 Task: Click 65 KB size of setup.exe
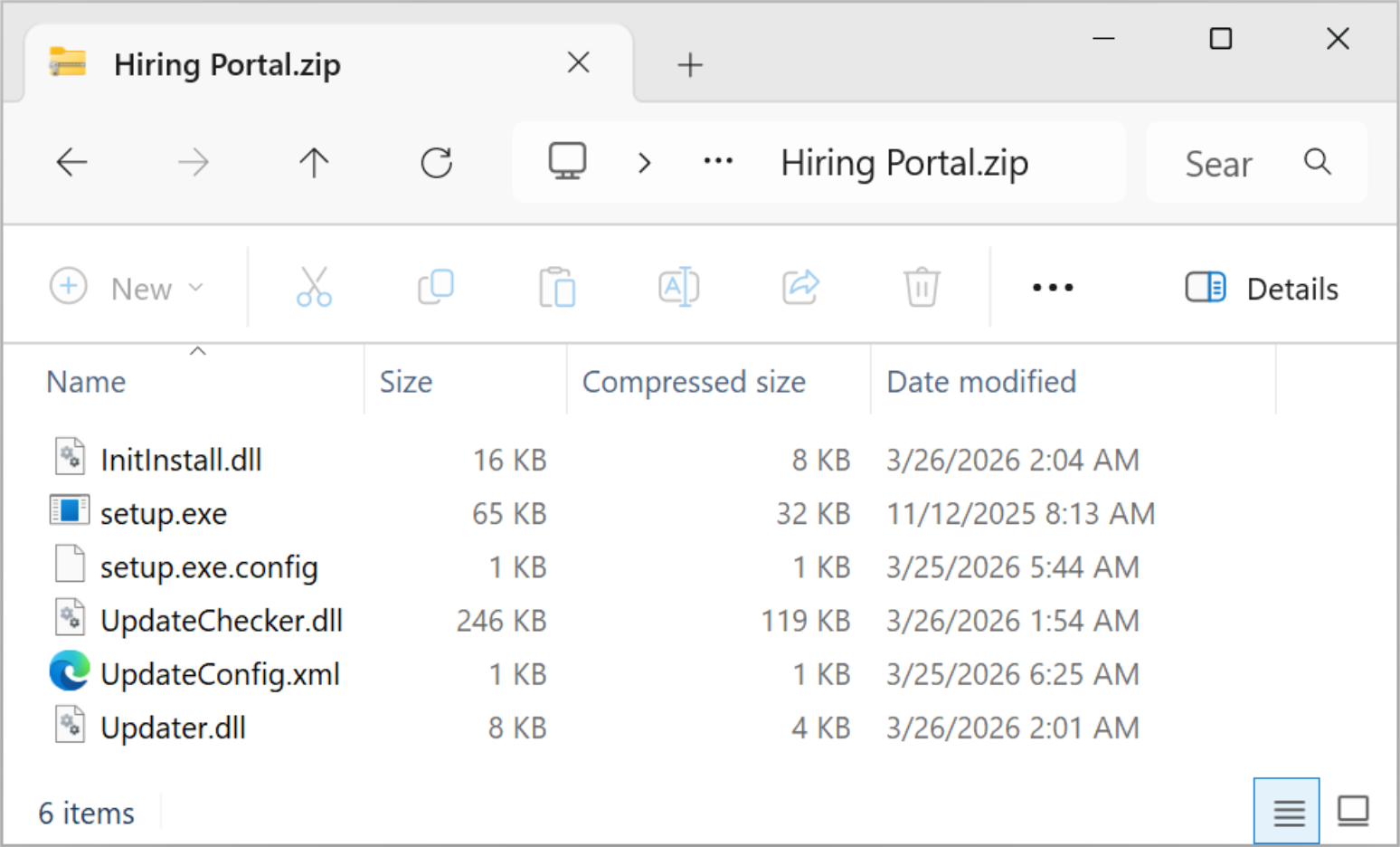coord(509,513)
